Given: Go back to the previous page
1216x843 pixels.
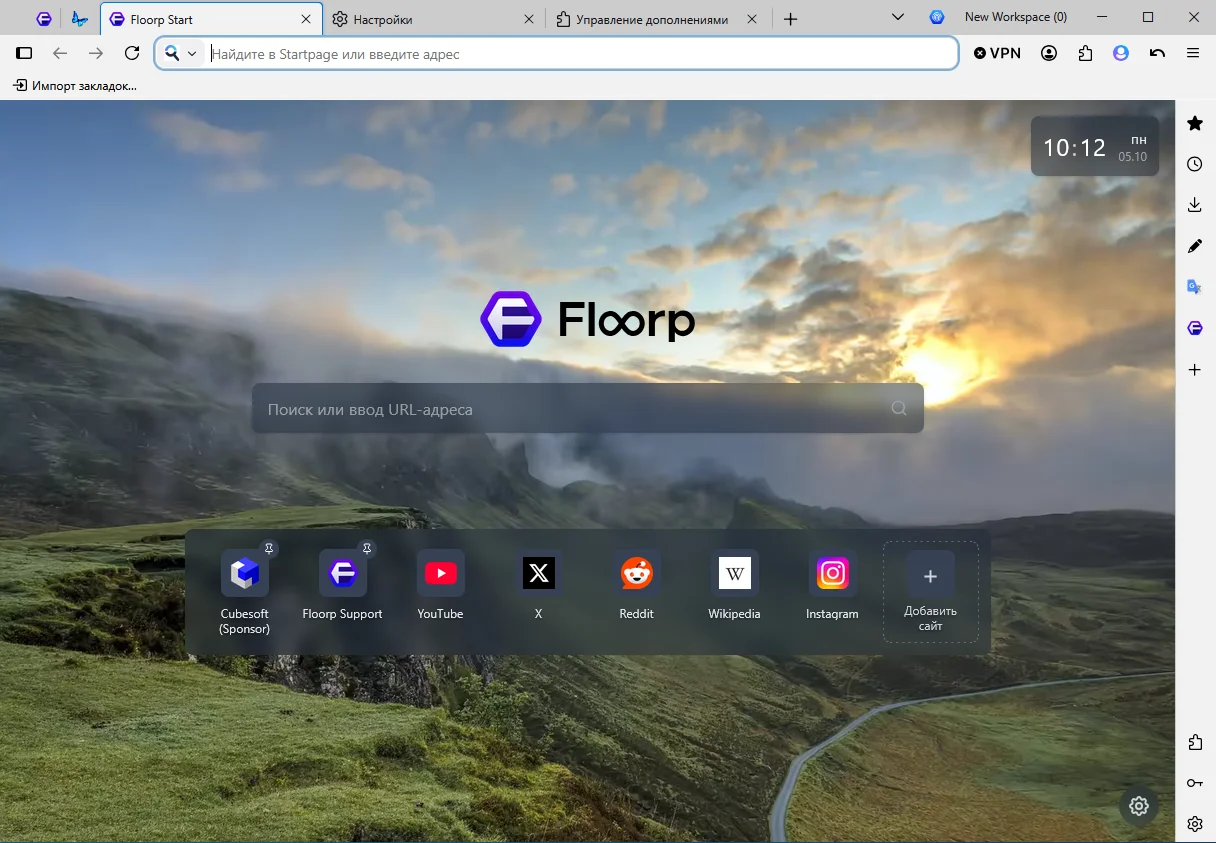Looking at the screenshot, I should (x=60, y=53).
